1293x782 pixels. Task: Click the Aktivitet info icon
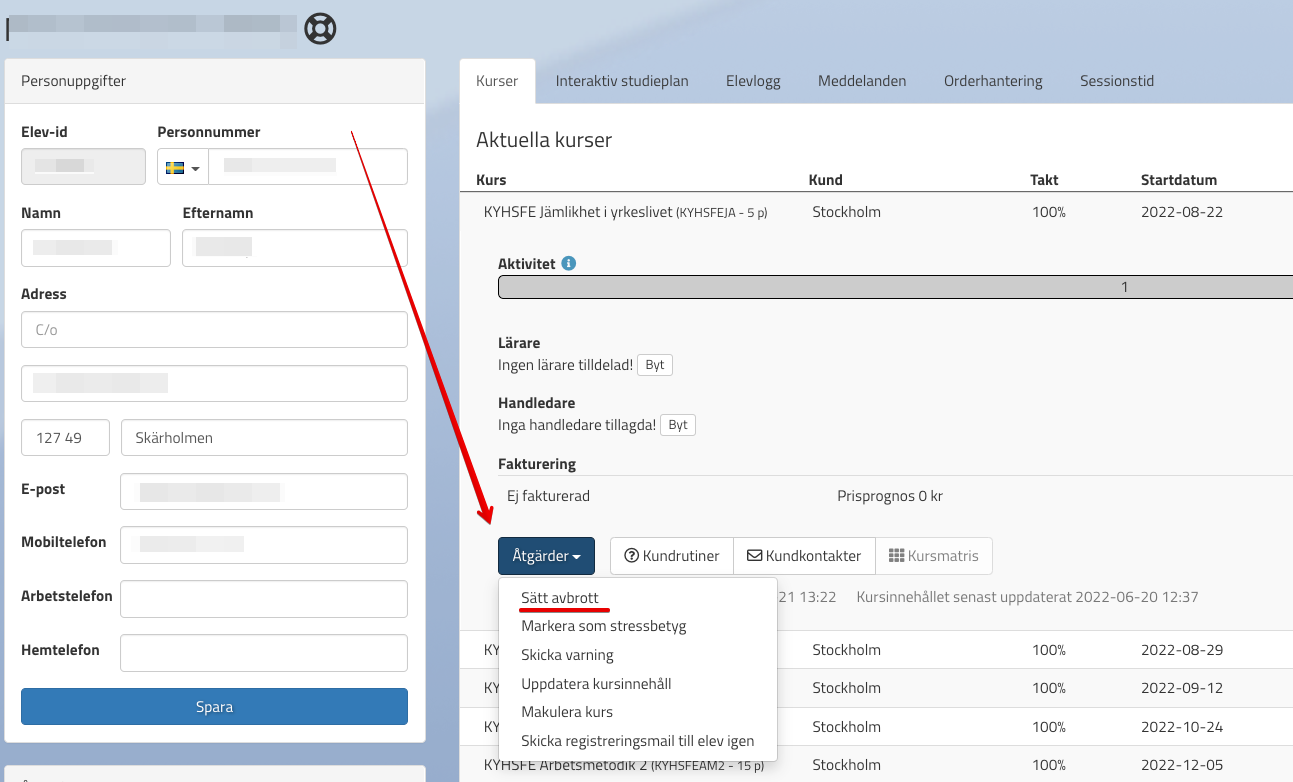click(x=568, y=264)
